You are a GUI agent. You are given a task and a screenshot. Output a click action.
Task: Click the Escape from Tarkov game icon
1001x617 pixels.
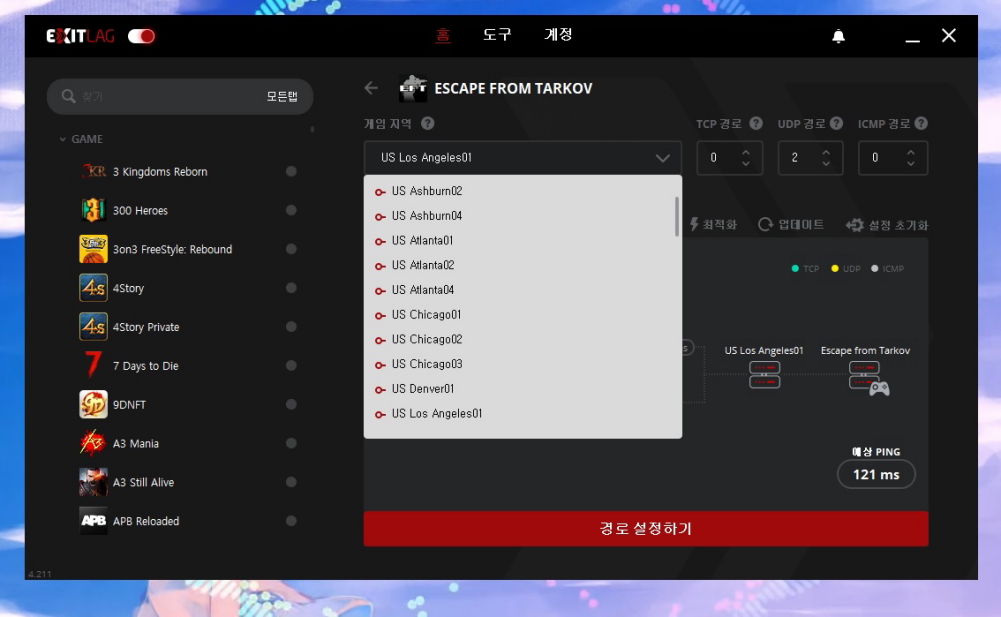click(413, 88)
